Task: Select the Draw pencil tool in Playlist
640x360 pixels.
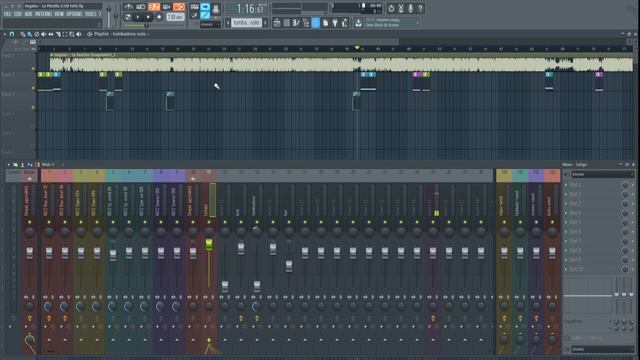Action: (x=23, y=34)
